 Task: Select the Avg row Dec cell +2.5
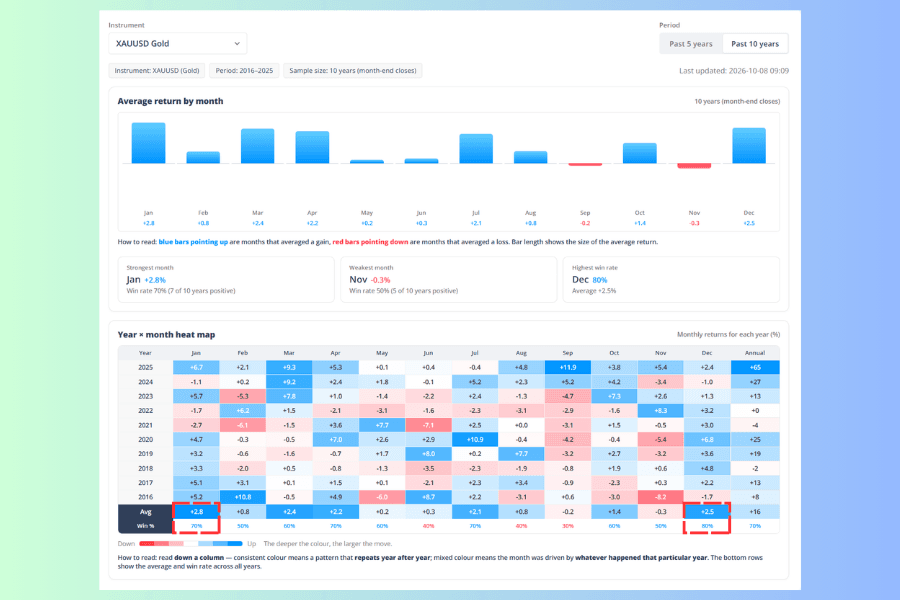click(707, 512)
